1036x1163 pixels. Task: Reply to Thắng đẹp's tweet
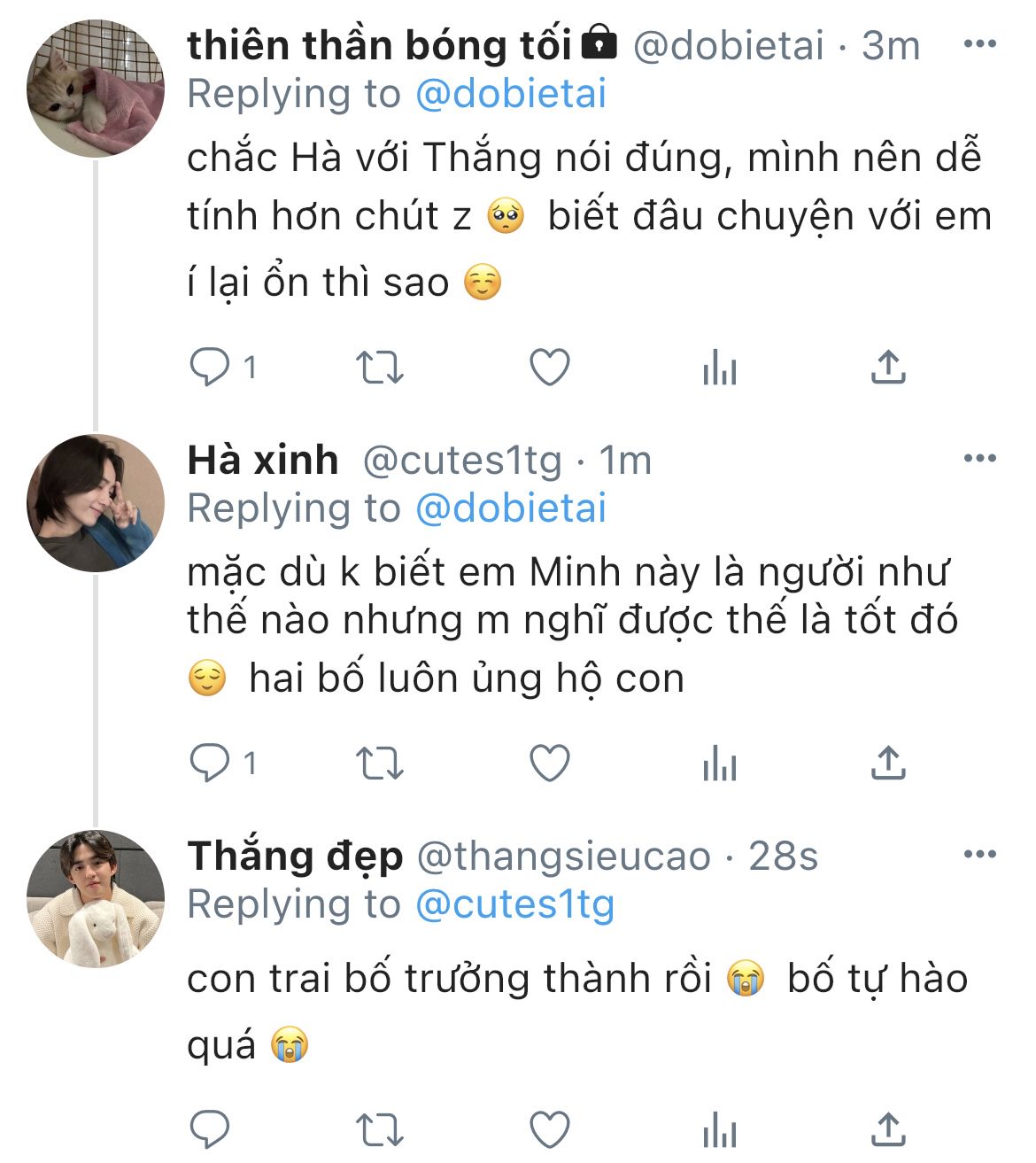tap(211, 1129)
